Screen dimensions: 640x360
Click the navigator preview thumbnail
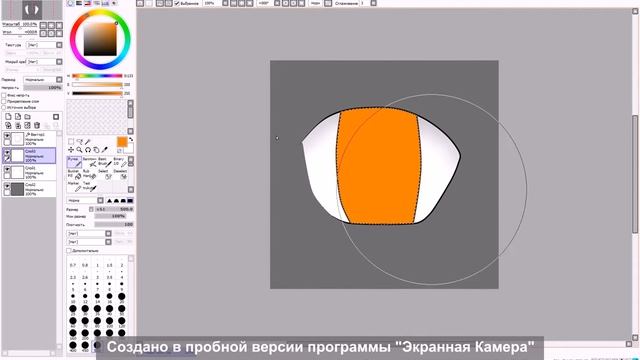[32, 10]
